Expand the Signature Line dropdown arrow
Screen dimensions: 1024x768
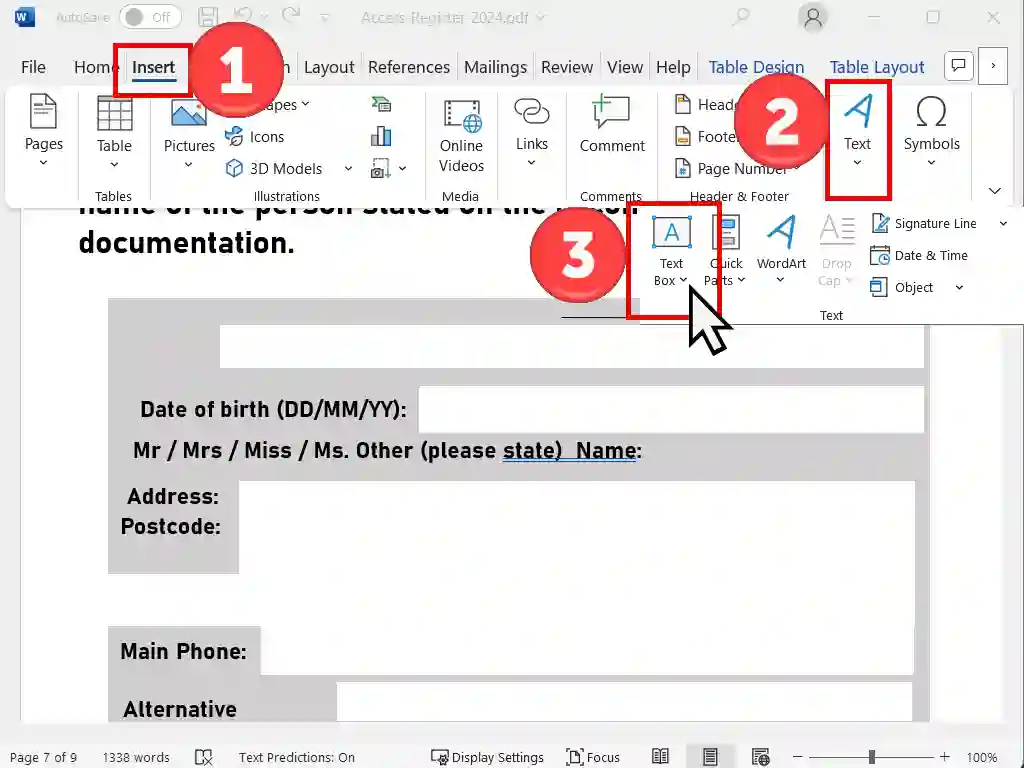point(1003,224)
